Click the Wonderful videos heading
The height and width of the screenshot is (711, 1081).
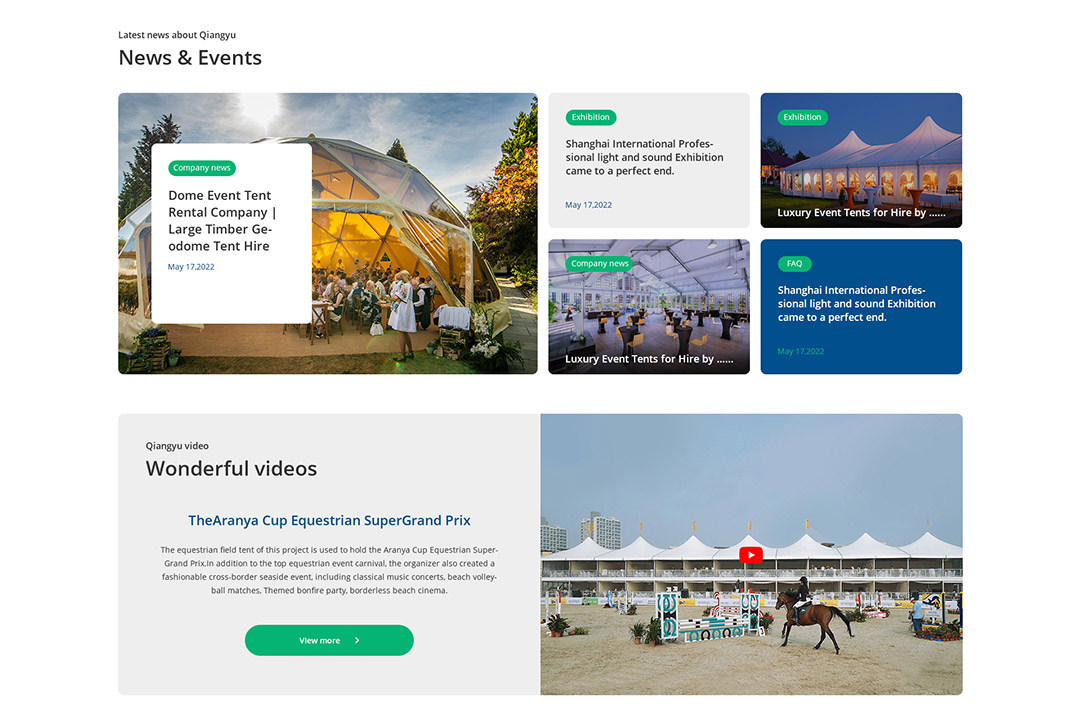tap(231, 468)
